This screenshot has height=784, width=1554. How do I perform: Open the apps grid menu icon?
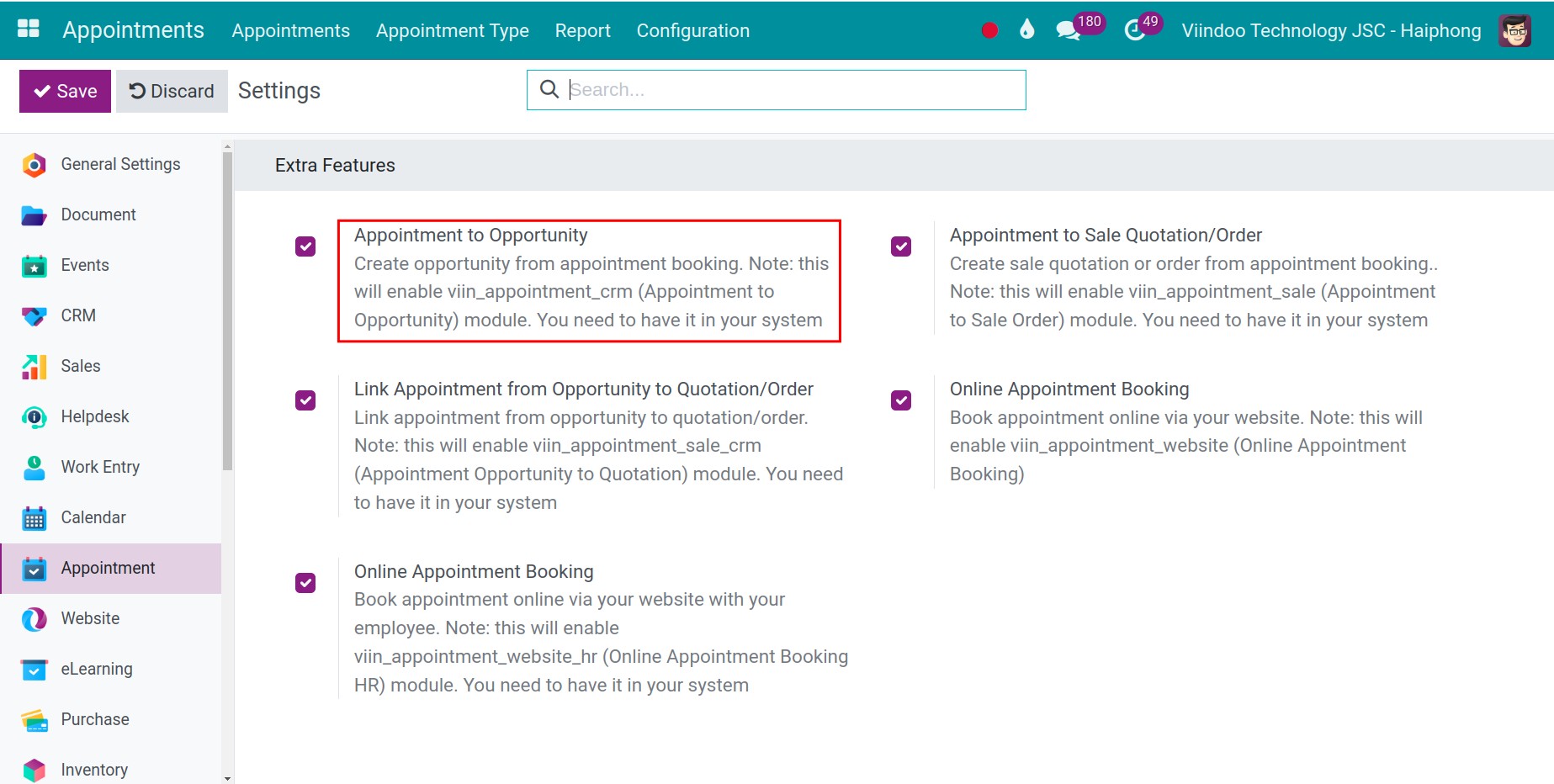(29, 29)
